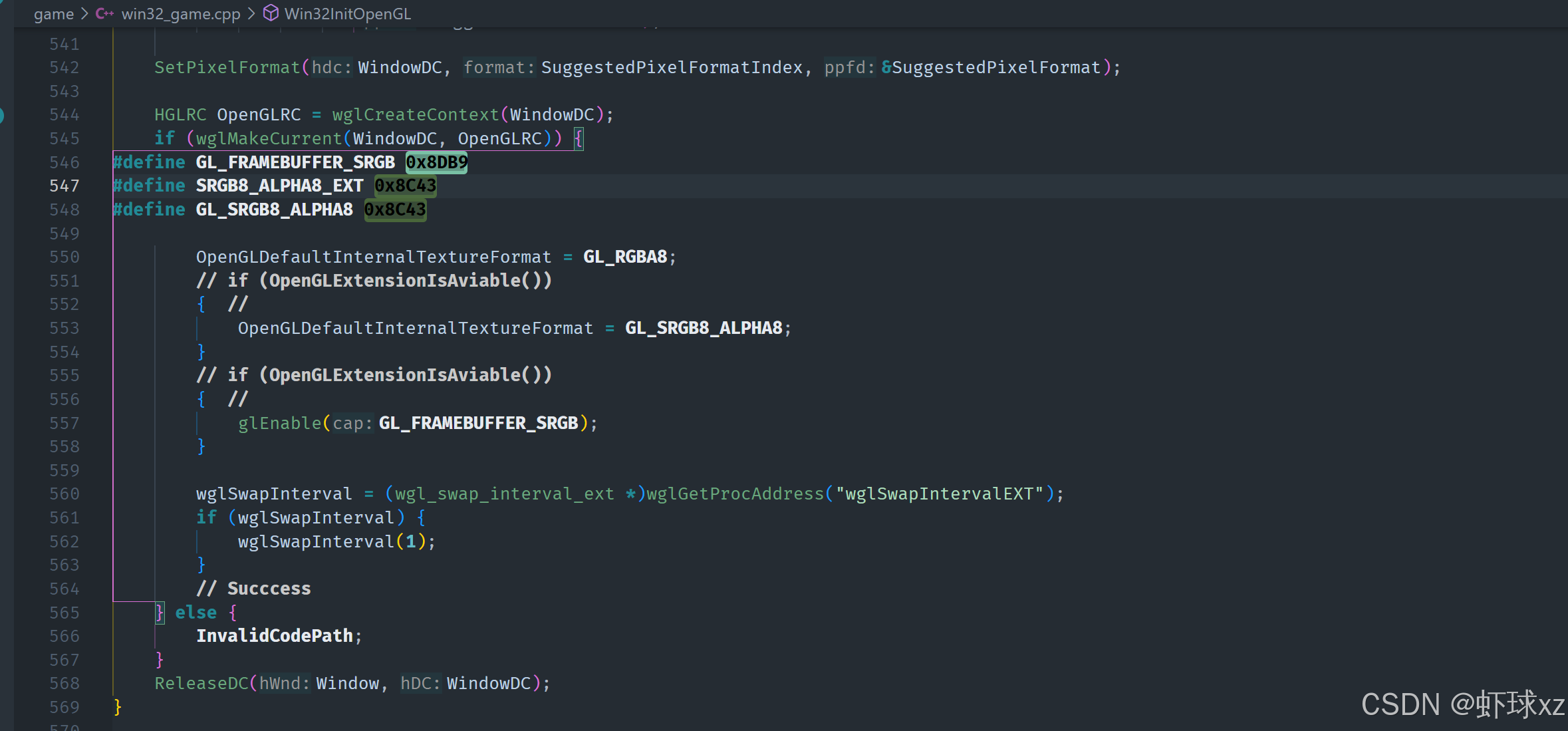Click the highlighted 0x8DB9 value

436,162
